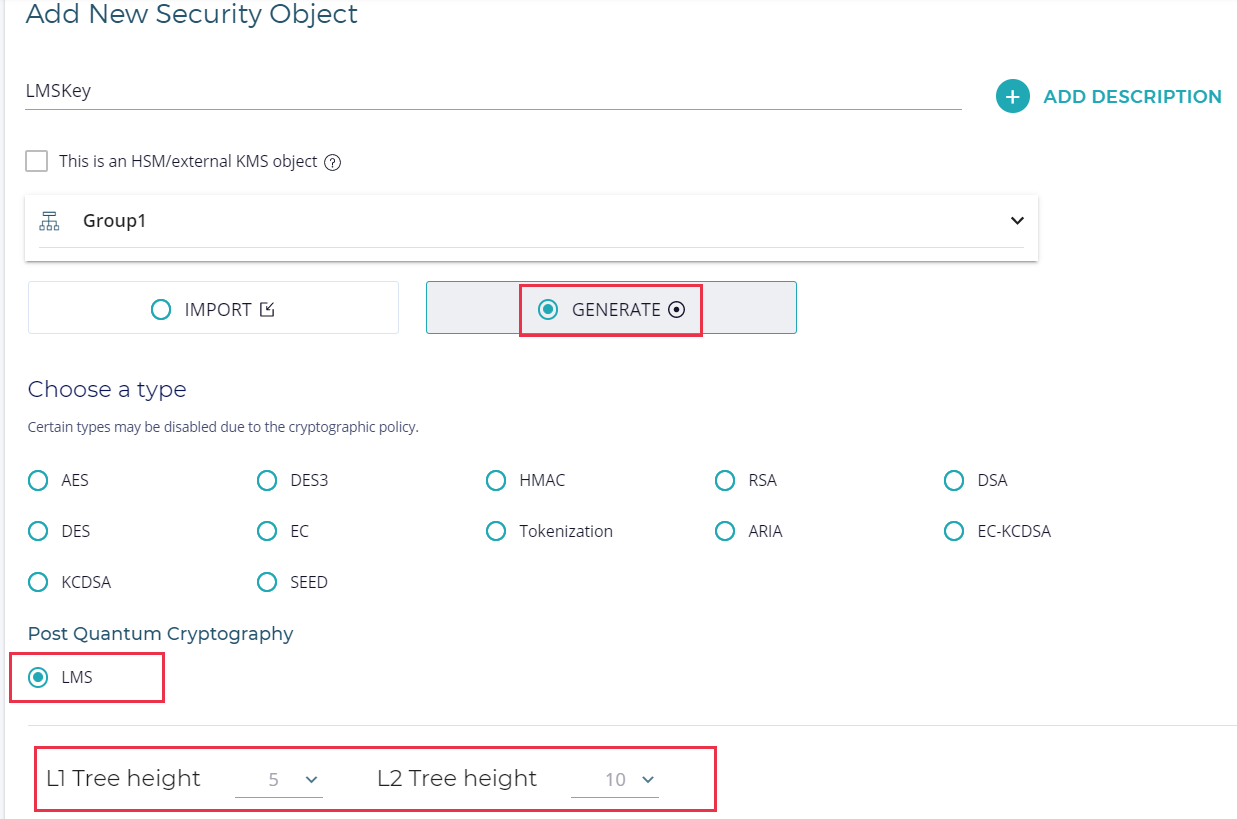Select the LMS post quantum type
The height and width of the screenshot is (819, 1237).
(x=38, y=678)
